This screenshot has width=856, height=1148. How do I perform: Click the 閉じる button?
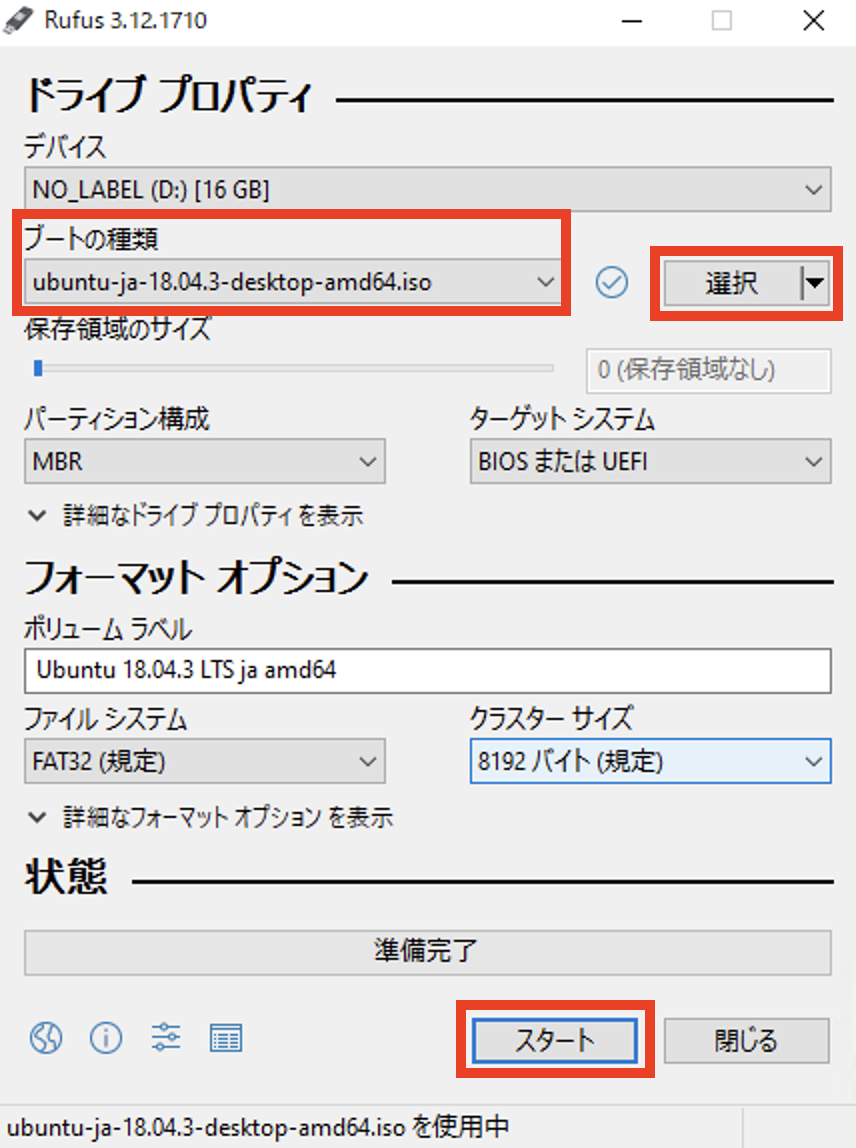(x=746, y=1040)
